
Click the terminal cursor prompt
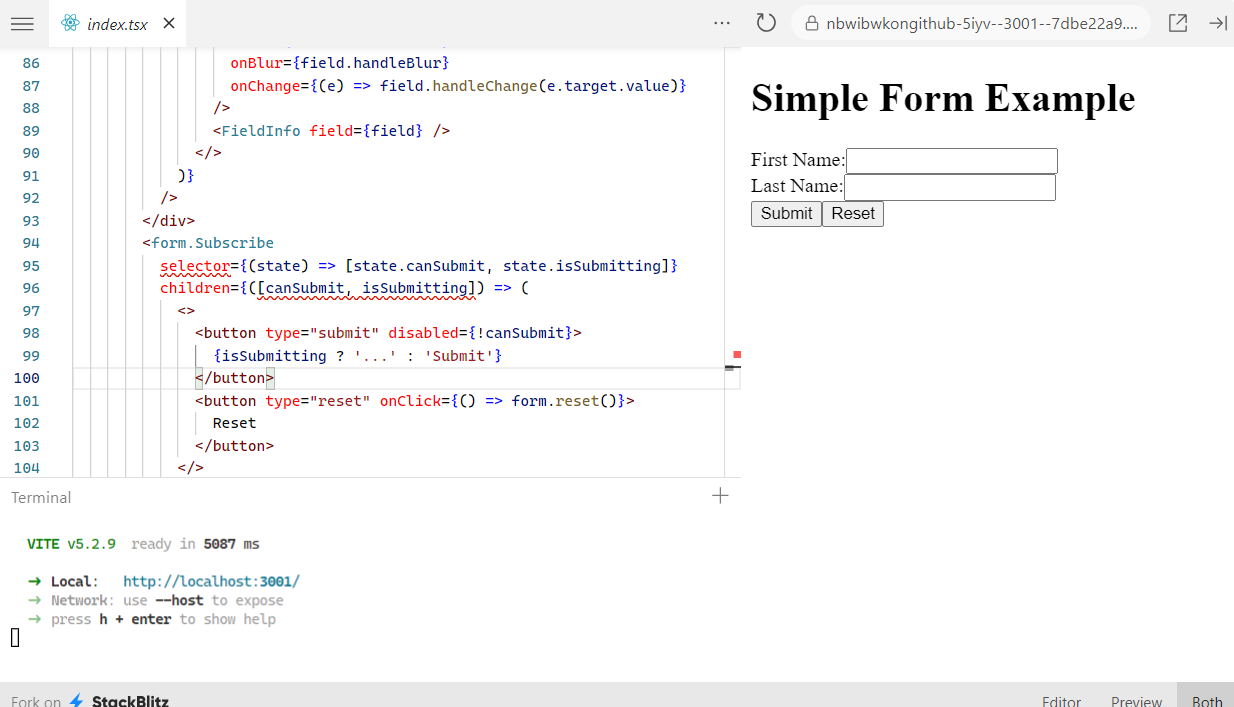[15, 637]
